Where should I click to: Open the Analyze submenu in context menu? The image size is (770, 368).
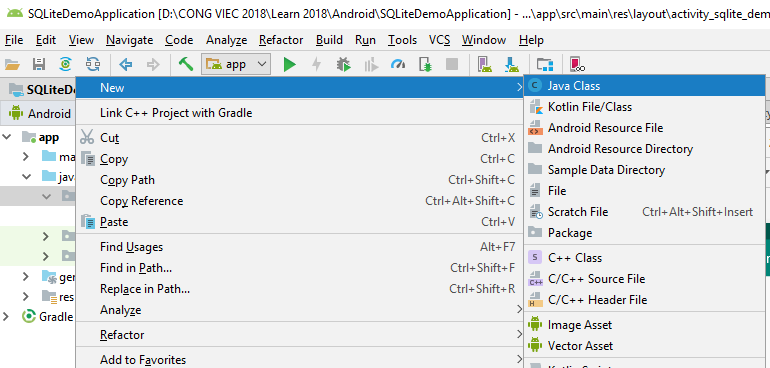300,310
